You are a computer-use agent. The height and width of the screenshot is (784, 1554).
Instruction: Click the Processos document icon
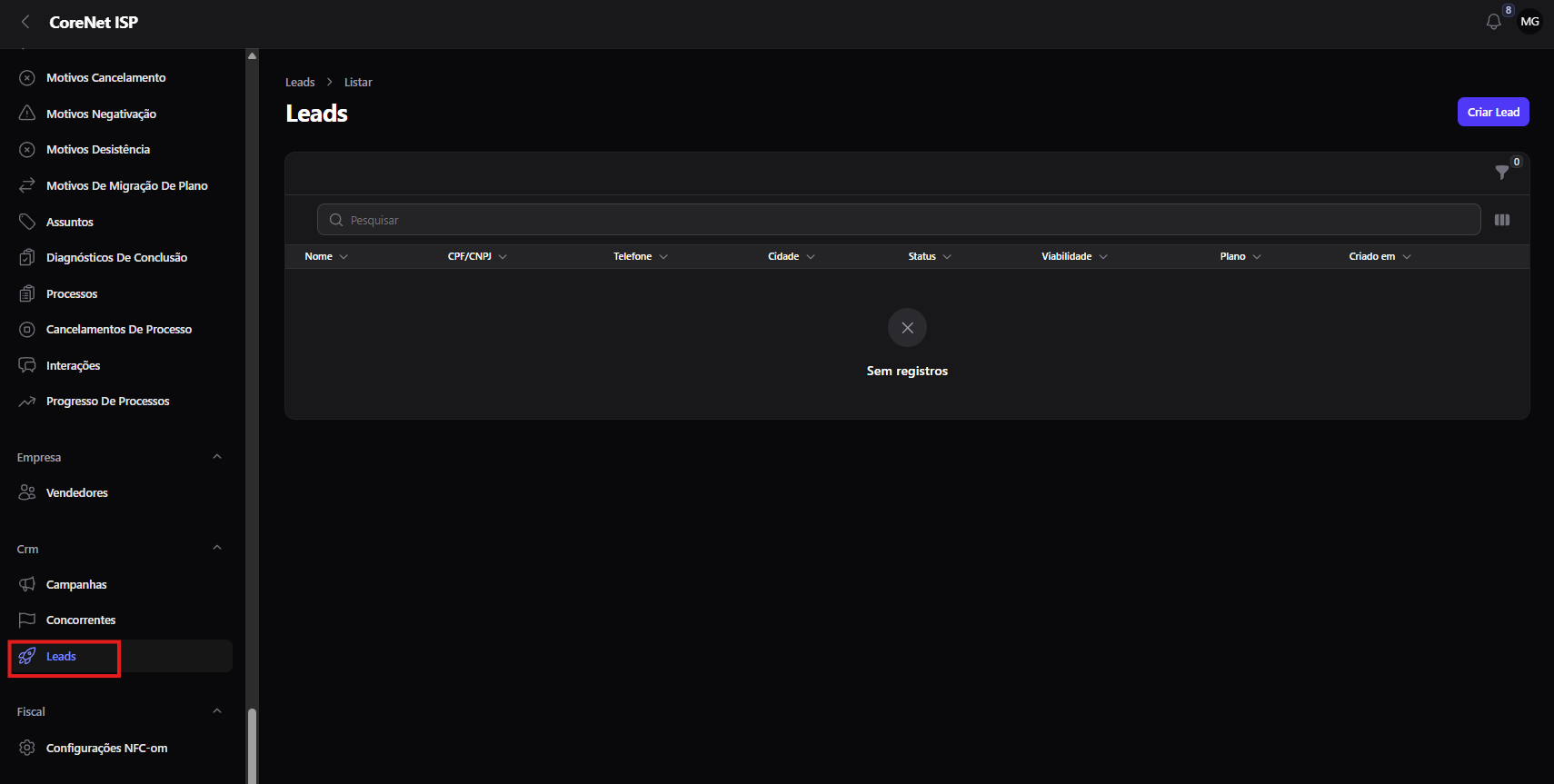pyautogui.click(x=27, y=293)
